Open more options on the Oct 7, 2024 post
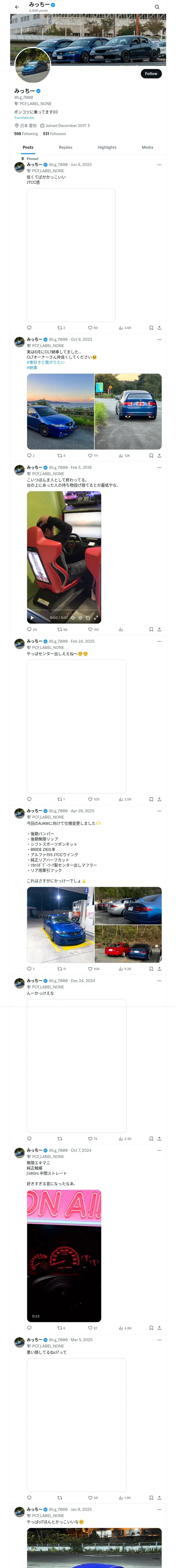Viewport: 176px width, 1568px height. pos(159,1150)
